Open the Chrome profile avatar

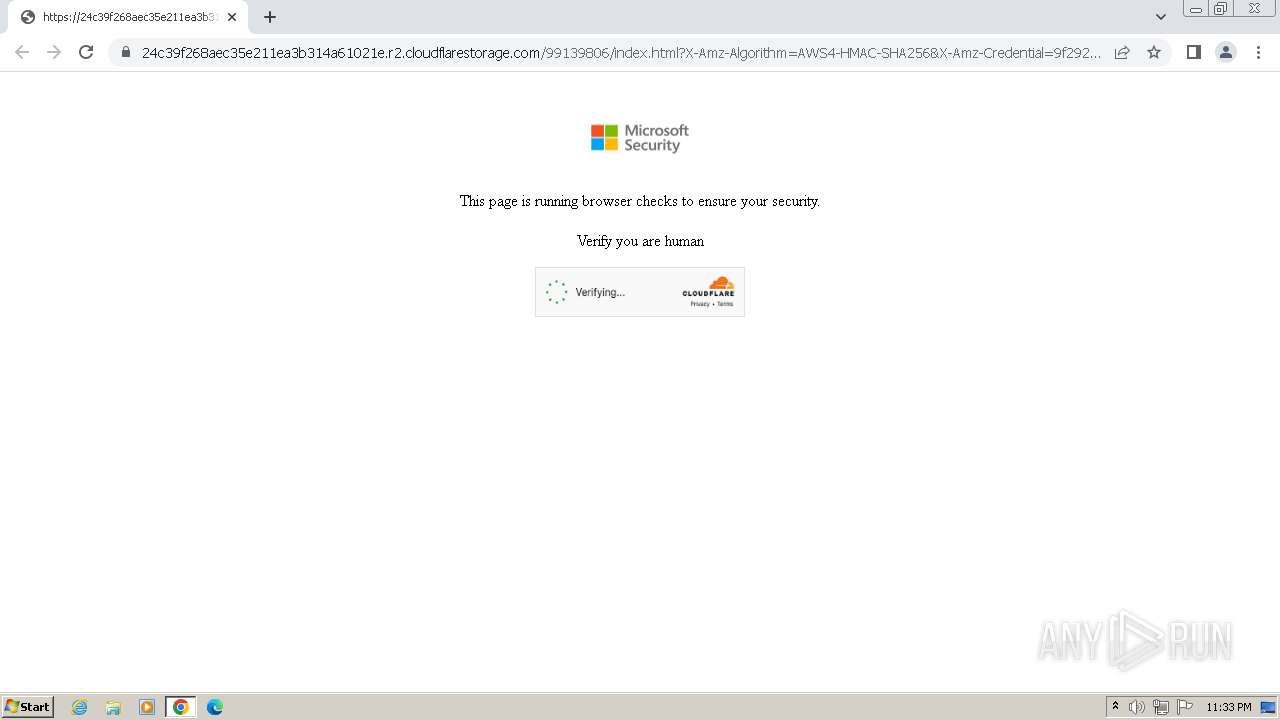1226,52
